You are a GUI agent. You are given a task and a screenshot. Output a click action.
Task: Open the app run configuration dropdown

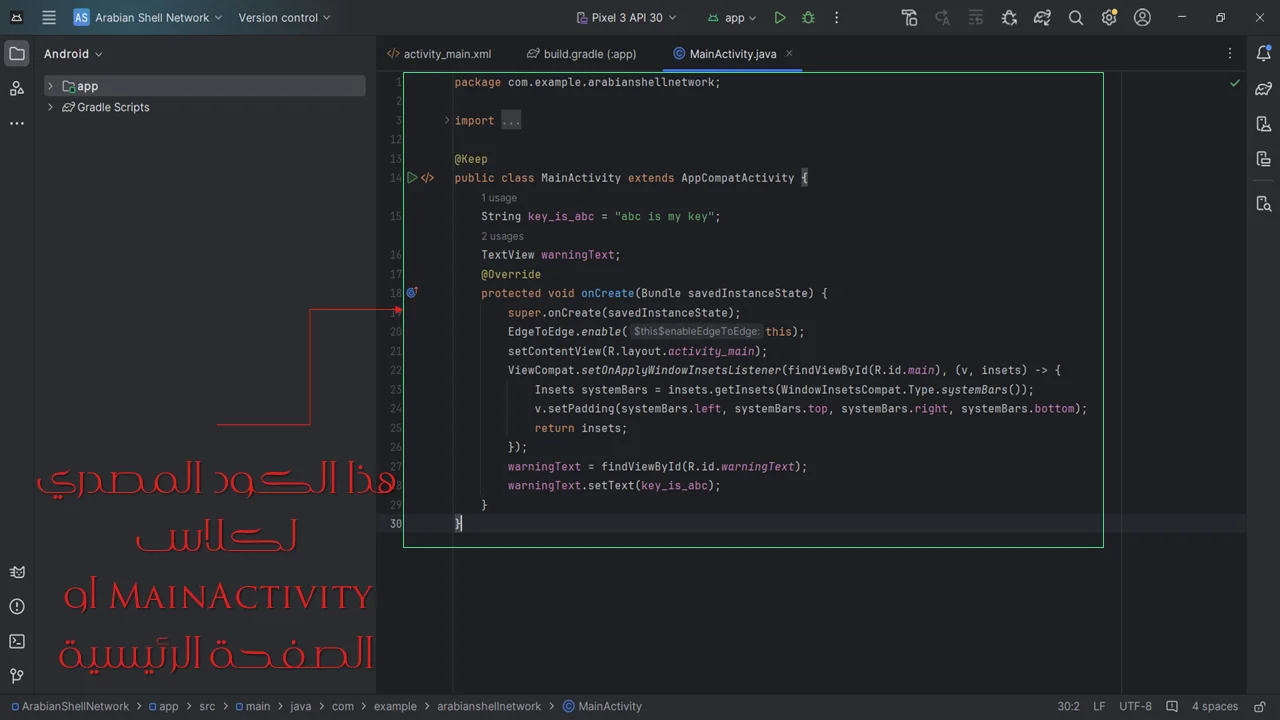coord(732,17)
